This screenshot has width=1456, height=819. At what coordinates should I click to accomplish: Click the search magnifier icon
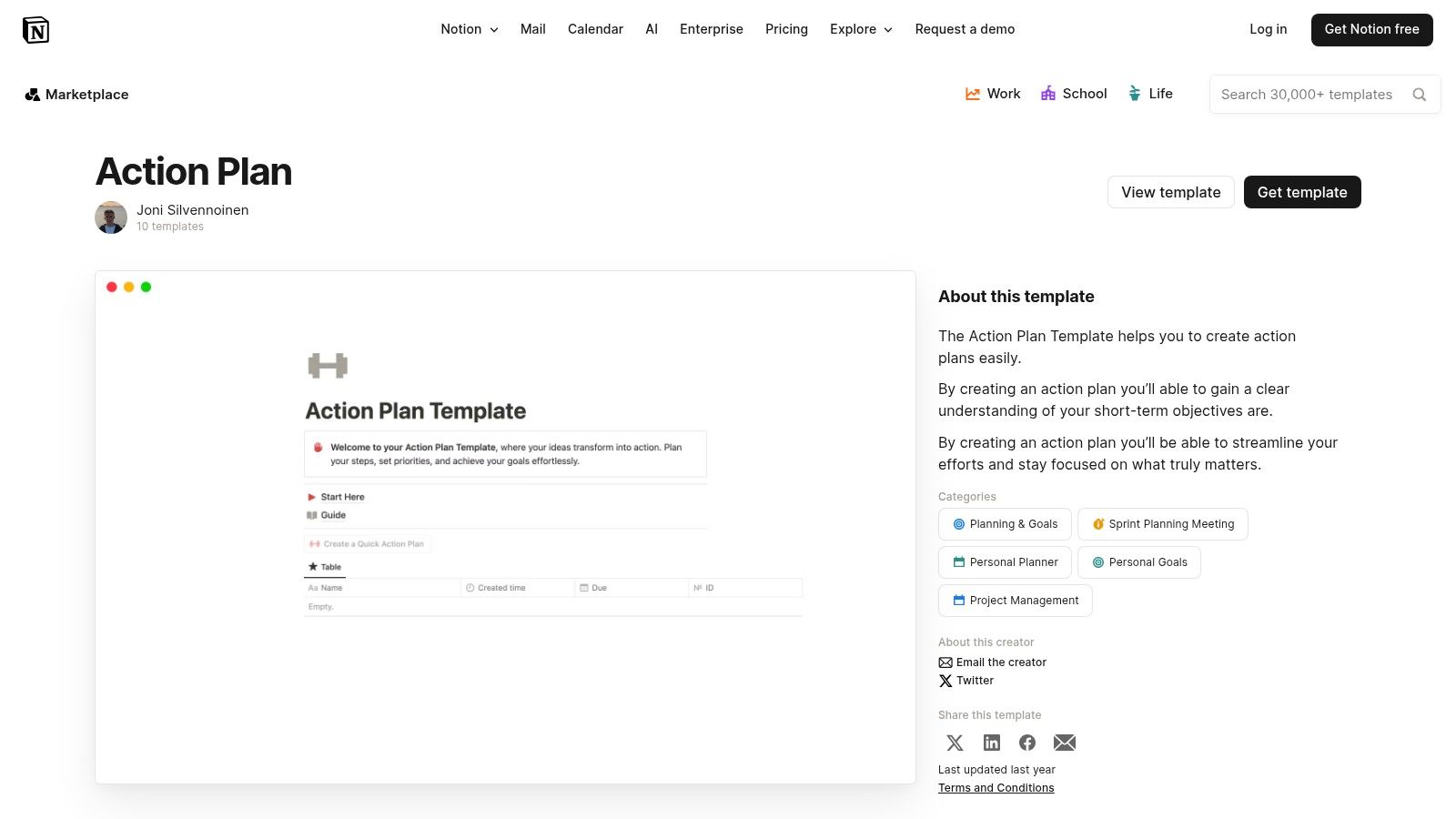tap(1419, 94)
